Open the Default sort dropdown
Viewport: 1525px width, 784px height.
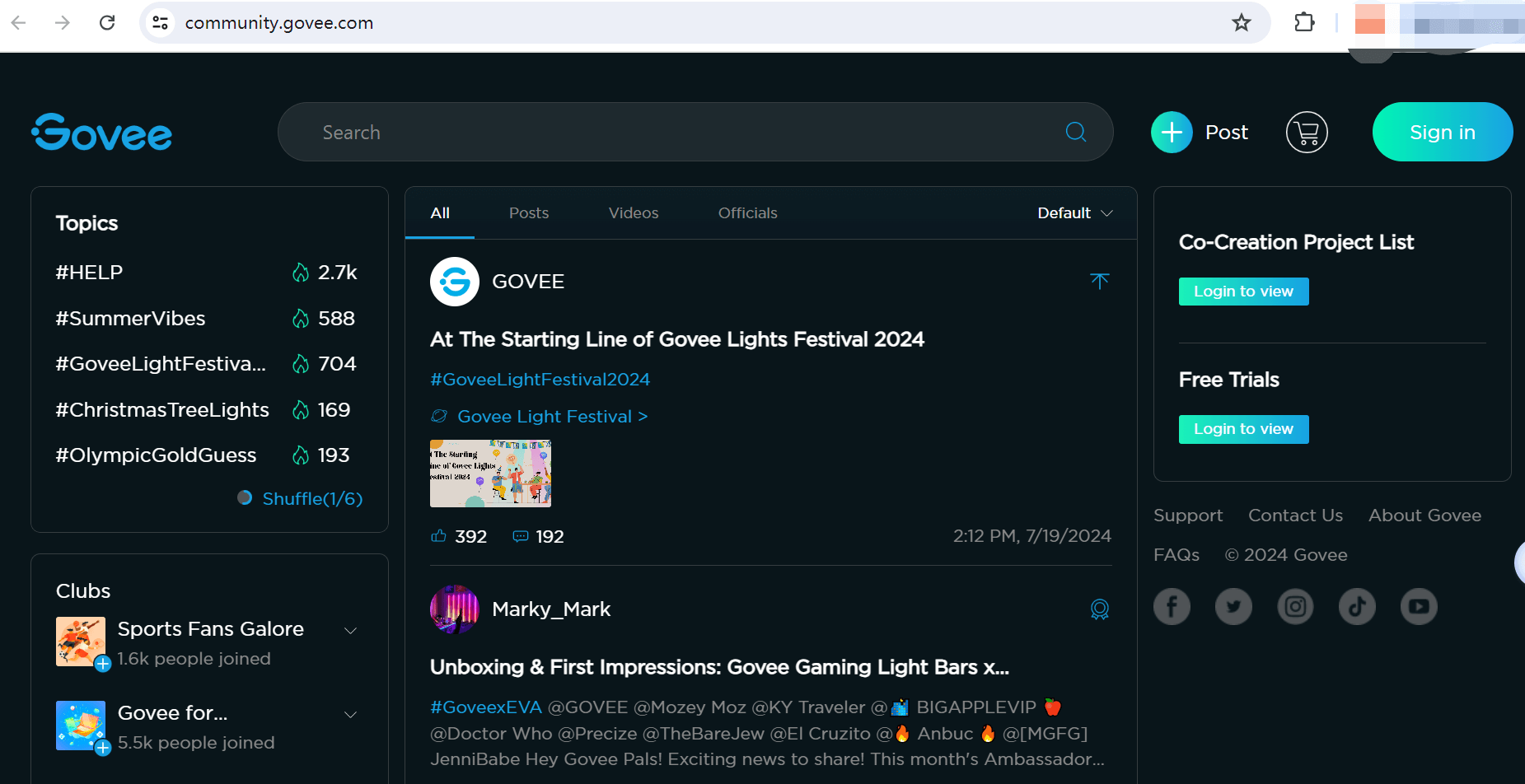pyautogui.click(x=1075, y=213)
